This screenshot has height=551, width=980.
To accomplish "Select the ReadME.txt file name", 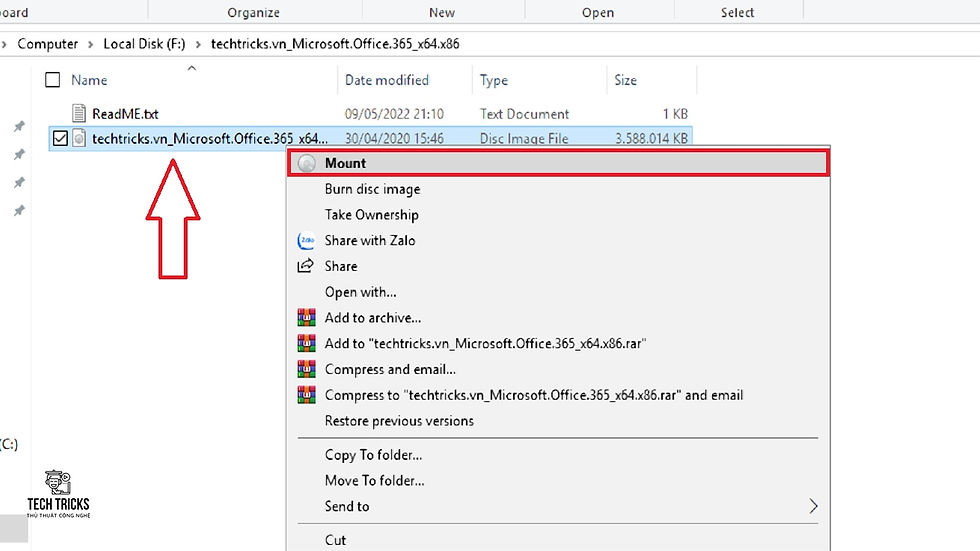I will (125, 114).
